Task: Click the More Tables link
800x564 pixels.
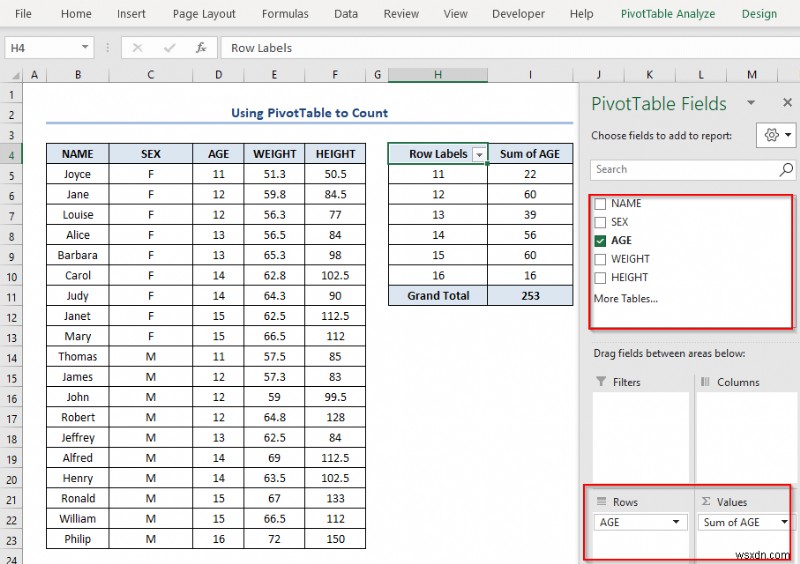Action: (626, 299)
